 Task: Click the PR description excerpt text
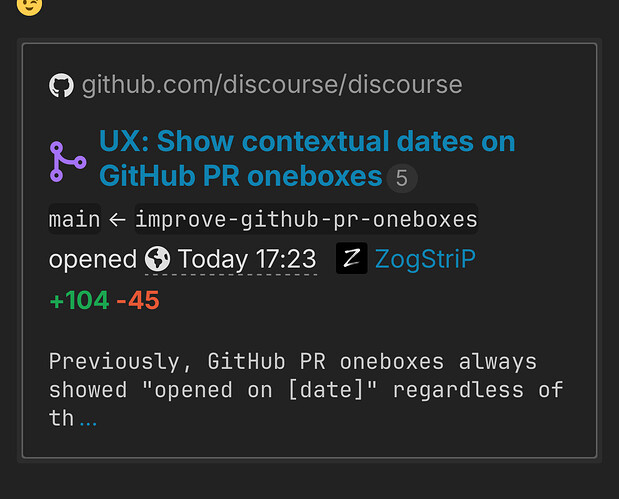pos(306,389)
